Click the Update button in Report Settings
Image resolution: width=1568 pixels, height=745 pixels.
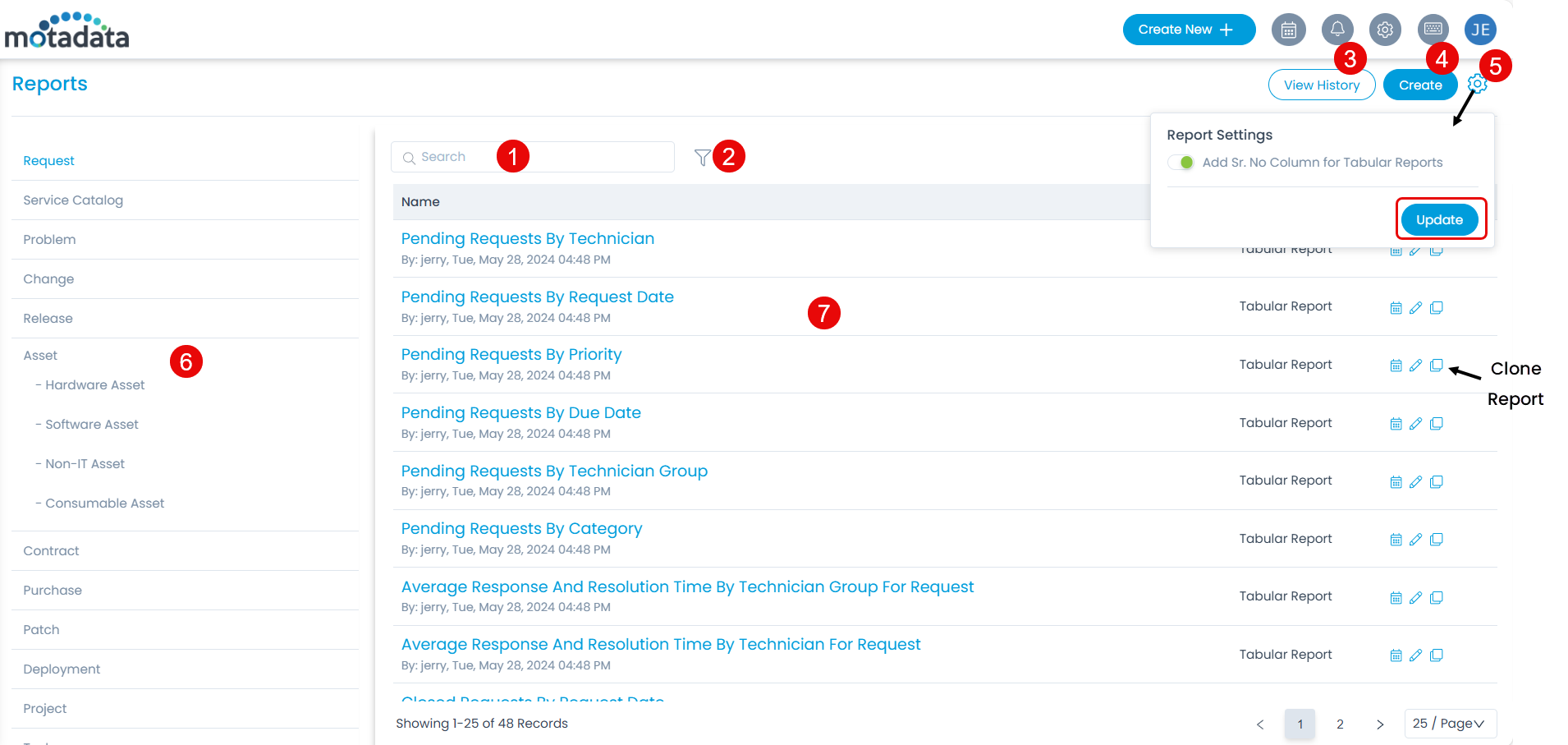point(1440,219)
